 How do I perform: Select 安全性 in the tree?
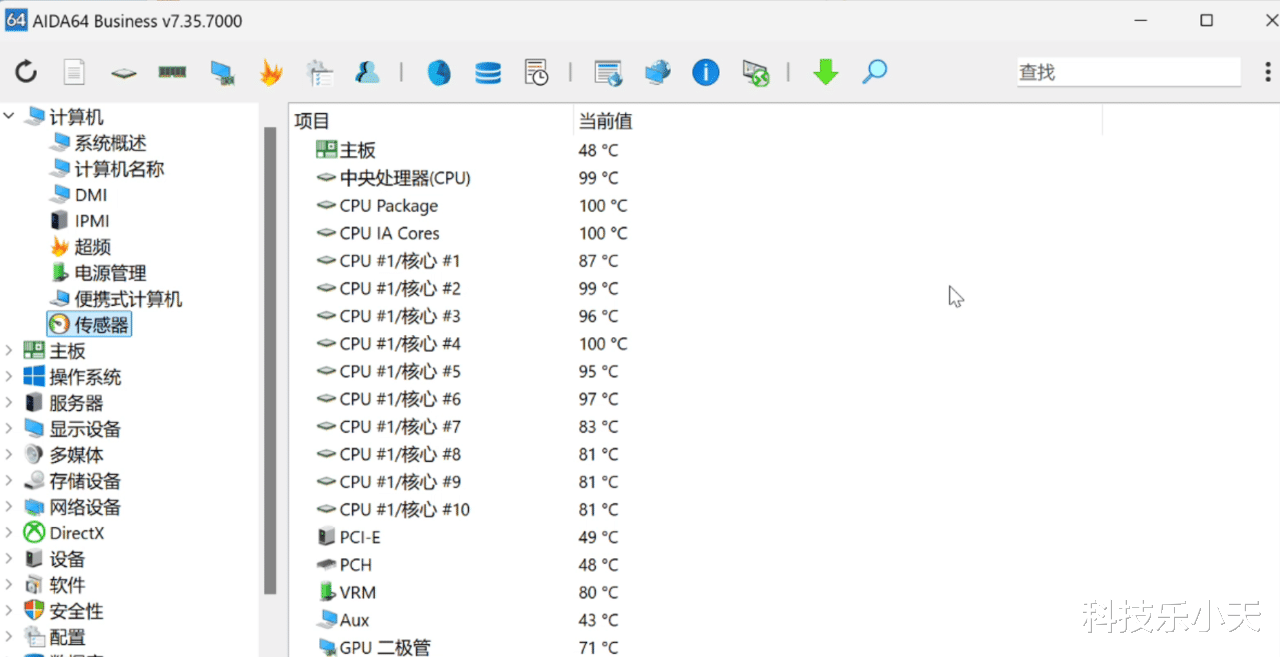click(76, 611)
